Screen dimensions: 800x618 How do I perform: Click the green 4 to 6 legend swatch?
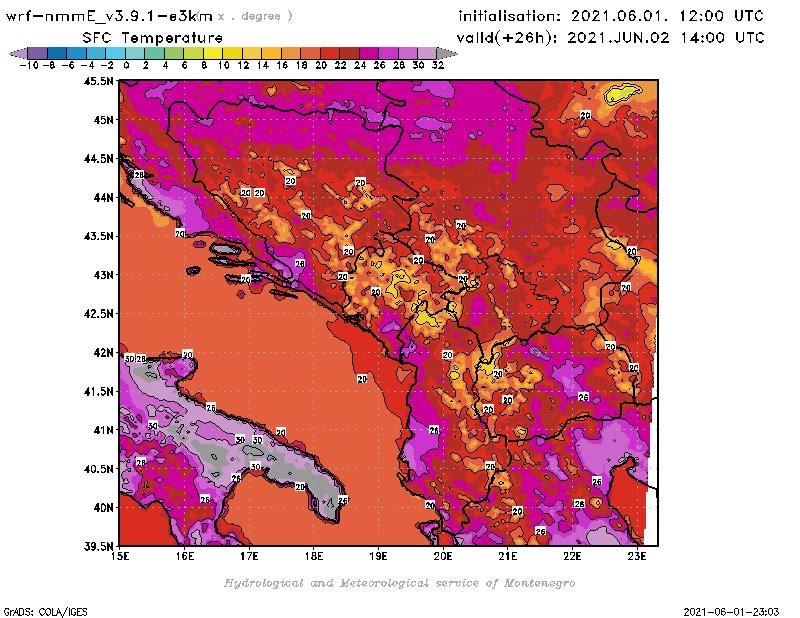coord(174,53)
